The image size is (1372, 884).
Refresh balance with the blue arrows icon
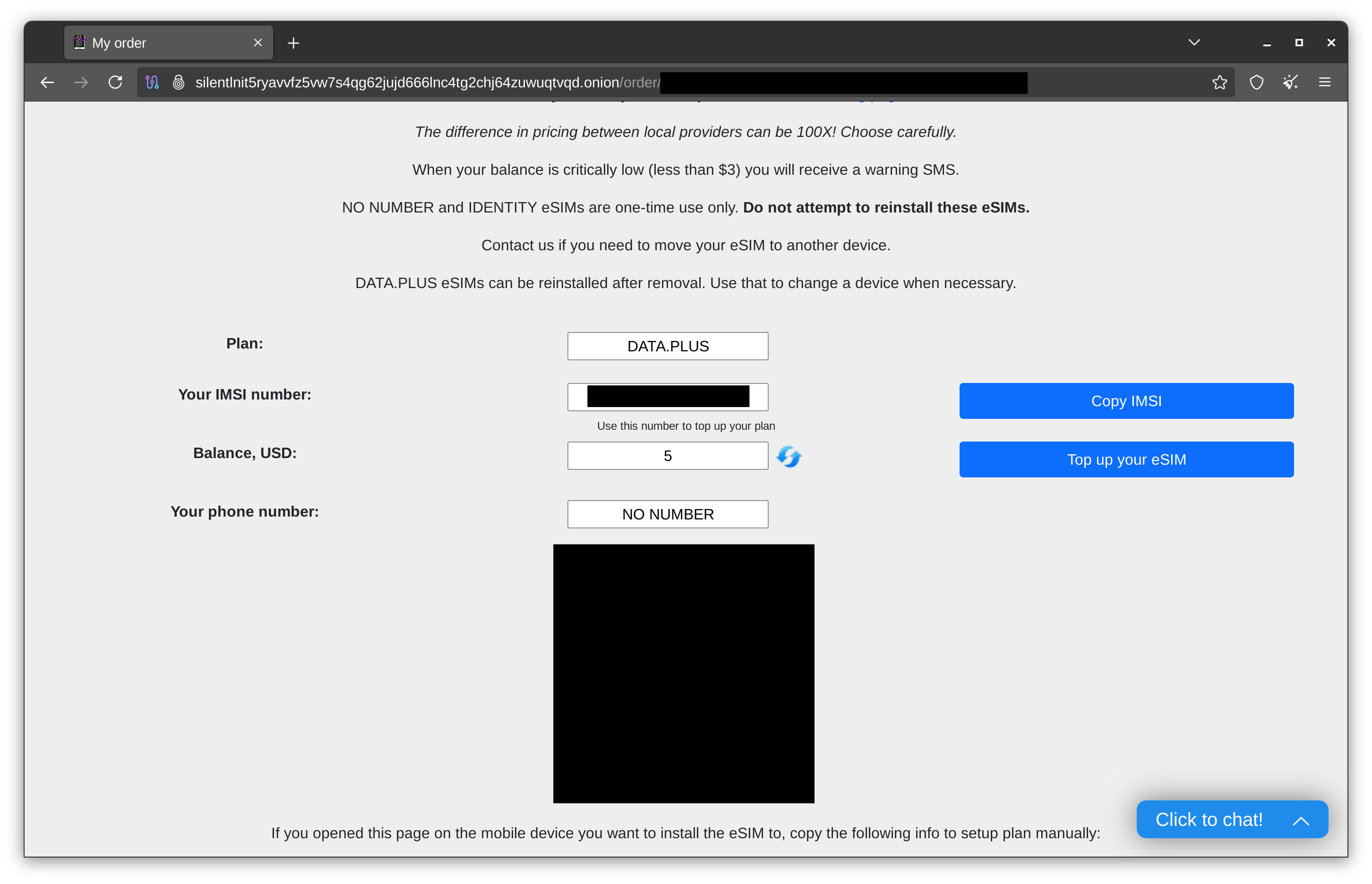click(789, 457)
